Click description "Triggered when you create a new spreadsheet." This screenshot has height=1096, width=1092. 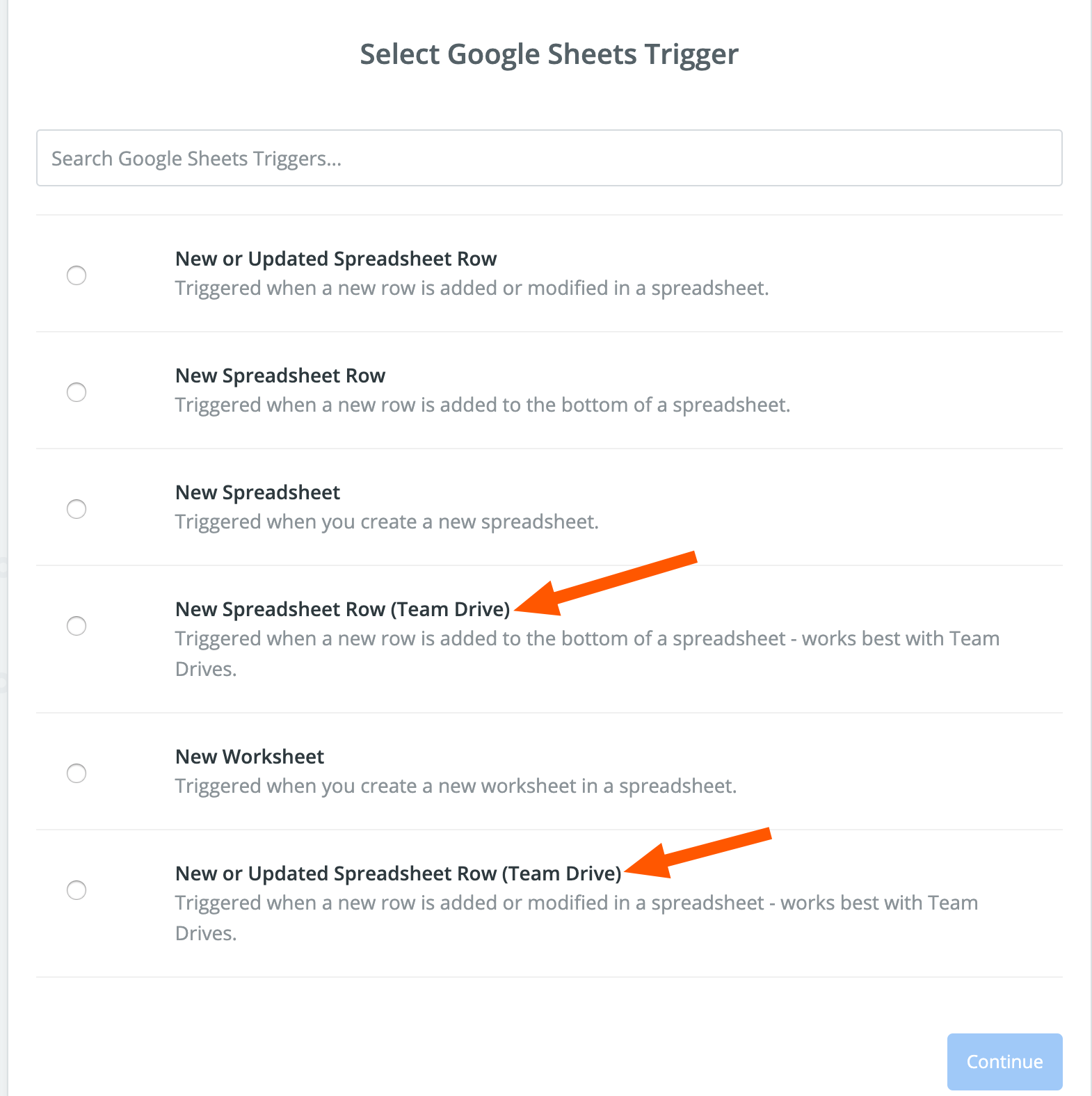point(387,522)
